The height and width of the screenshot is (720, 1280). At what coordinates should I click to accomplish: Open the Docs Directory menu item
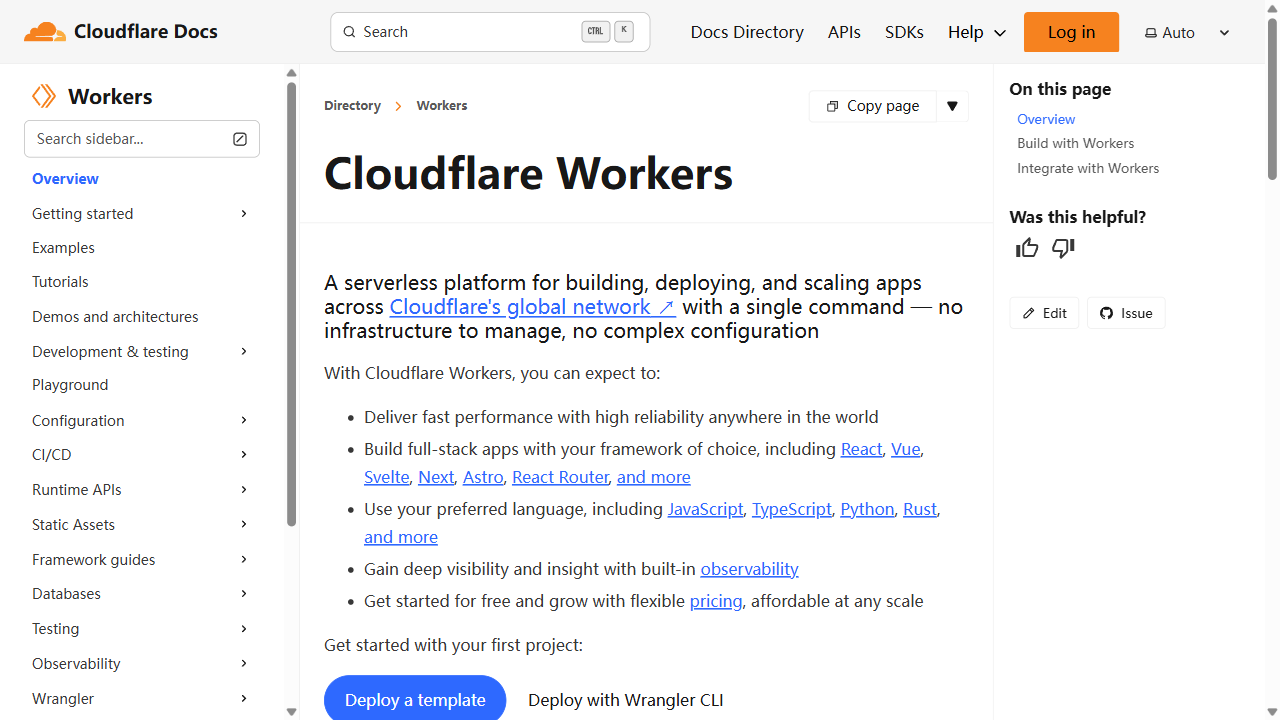(x=746, y=31)
